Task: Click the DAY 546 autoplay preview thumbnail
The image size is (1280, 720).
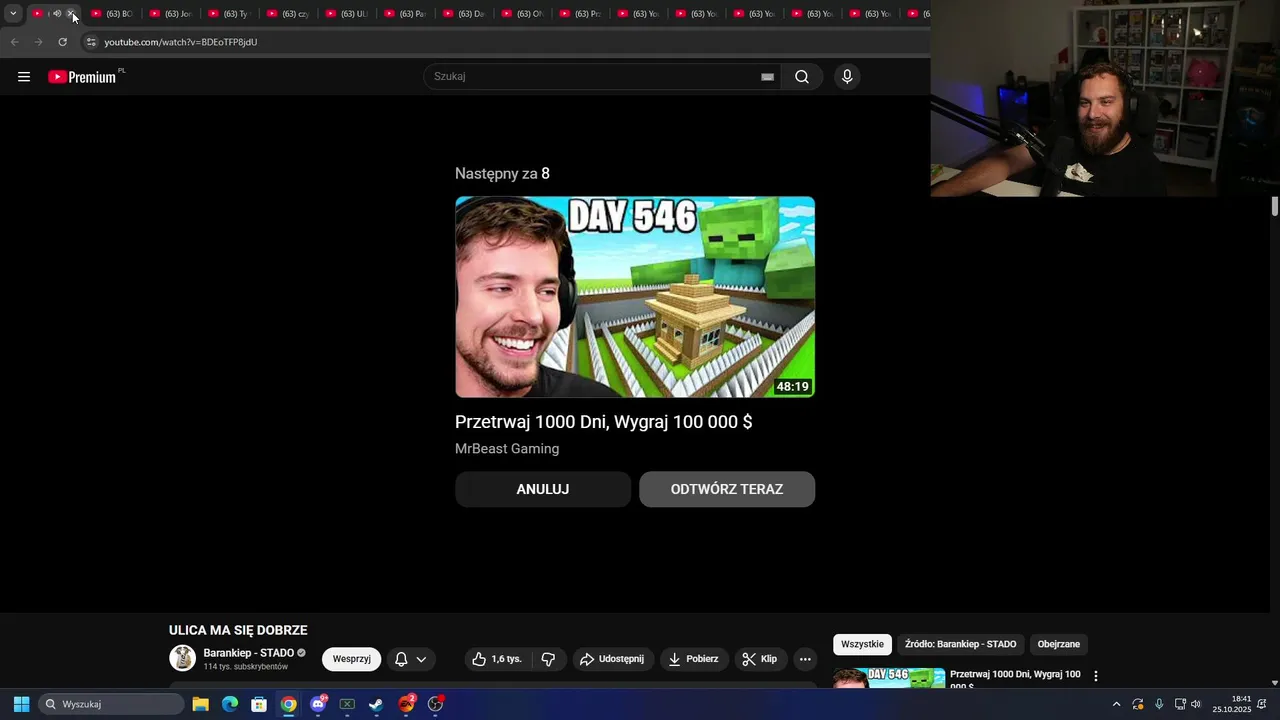Action: click(x=635, y=297)
